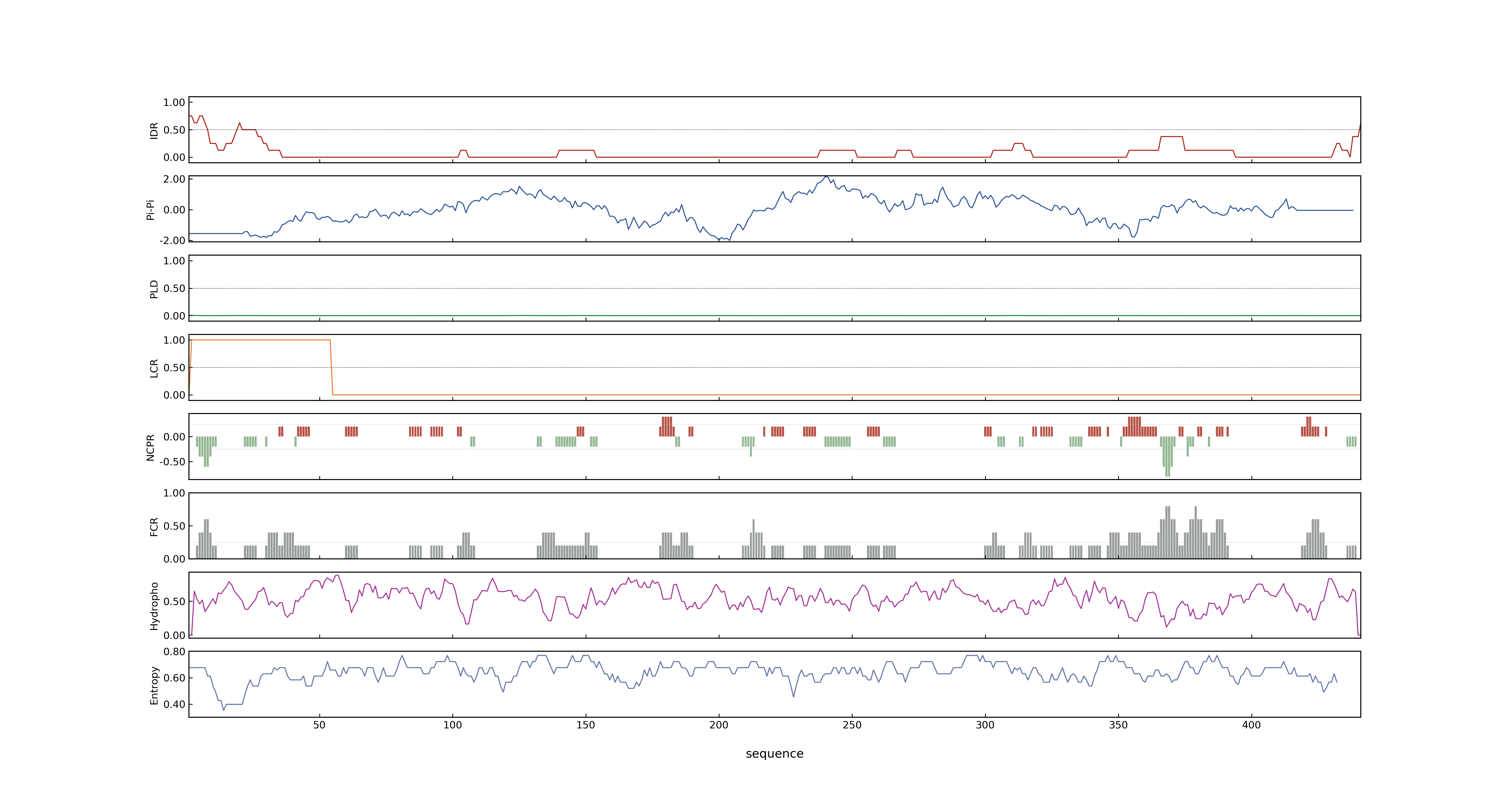Select the LCR axis label
The image size is (1512, 806).
(x=154, y=368)
